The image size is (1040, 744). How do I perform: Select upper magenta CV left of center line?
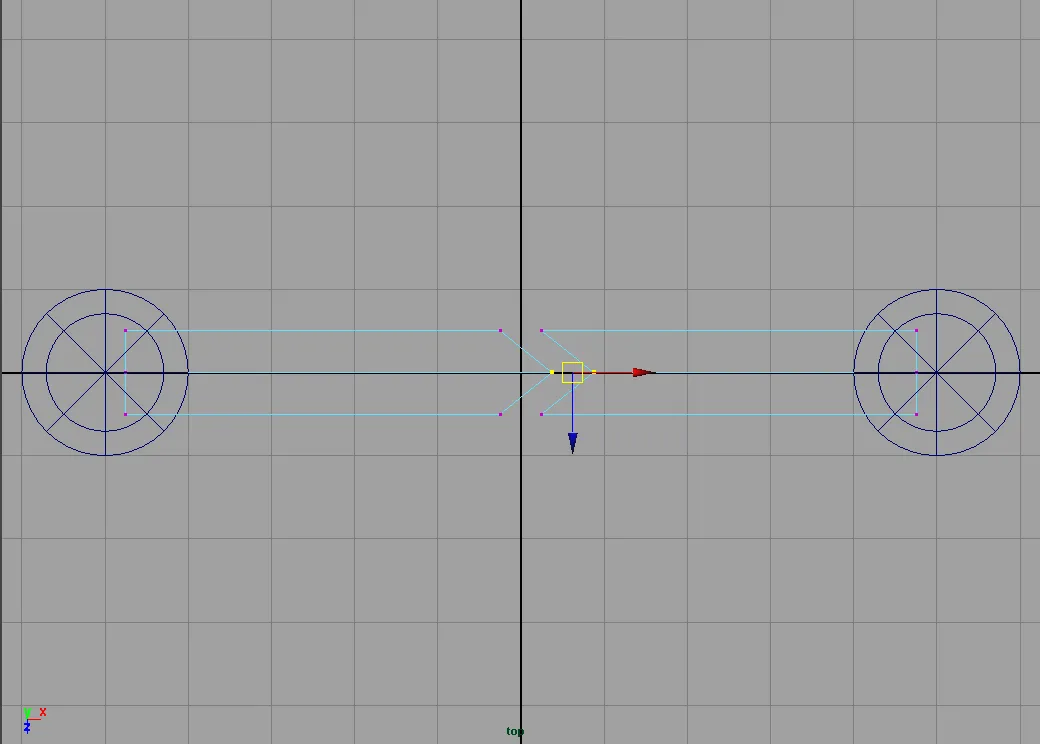[500, 330]
